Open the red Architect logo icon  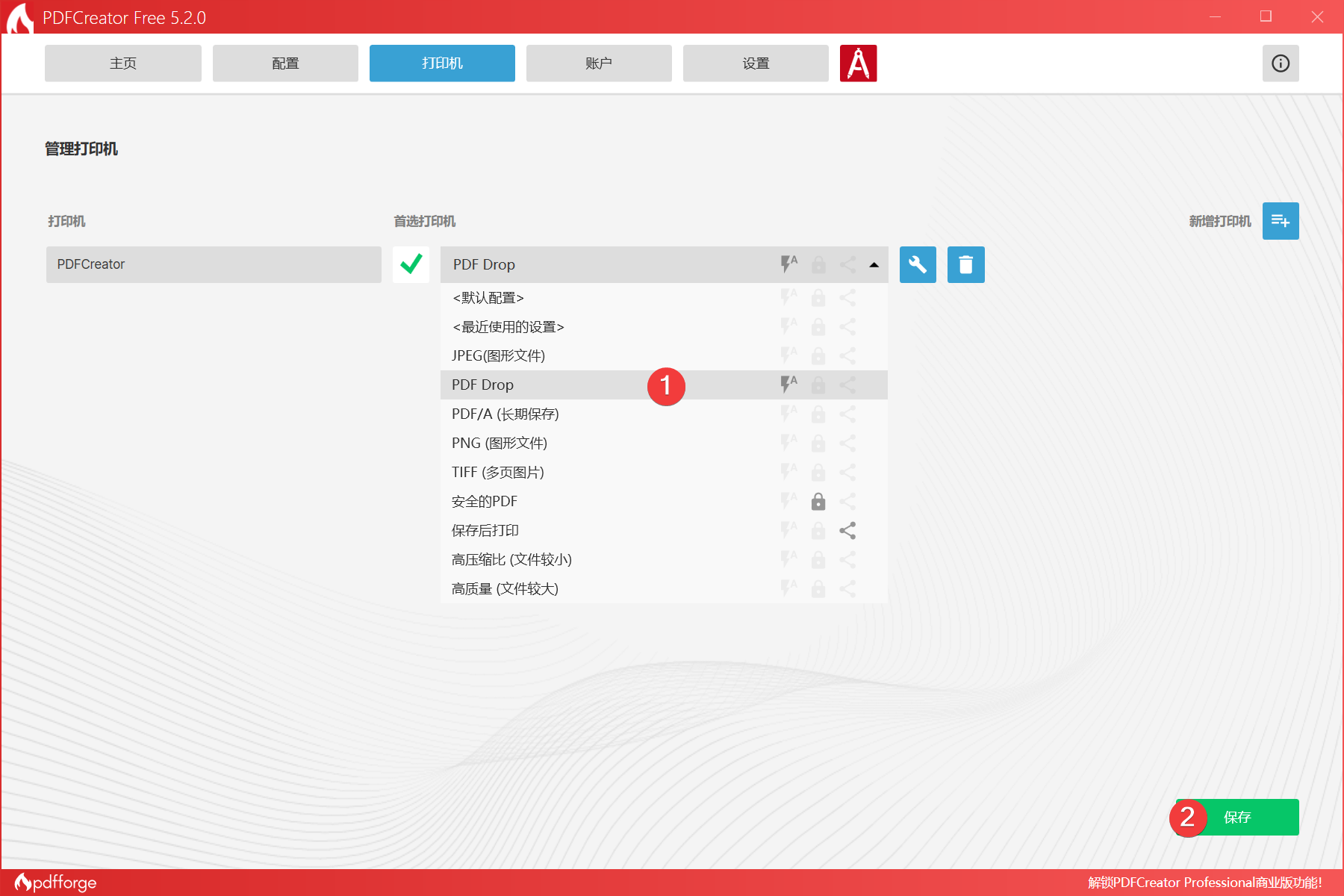[x=858, y=63]
